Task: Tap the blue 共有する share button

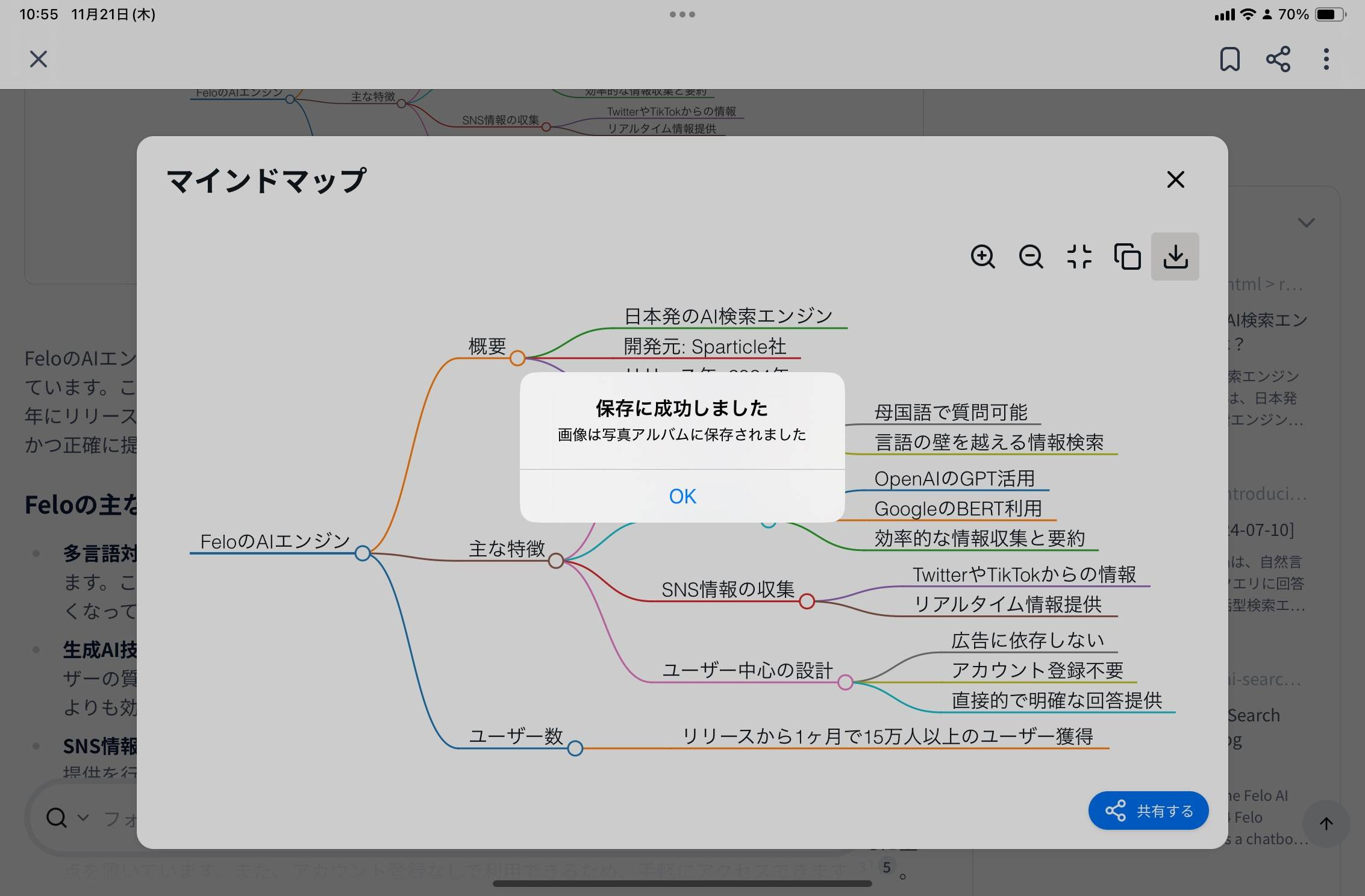Action: pos(1148,810)
